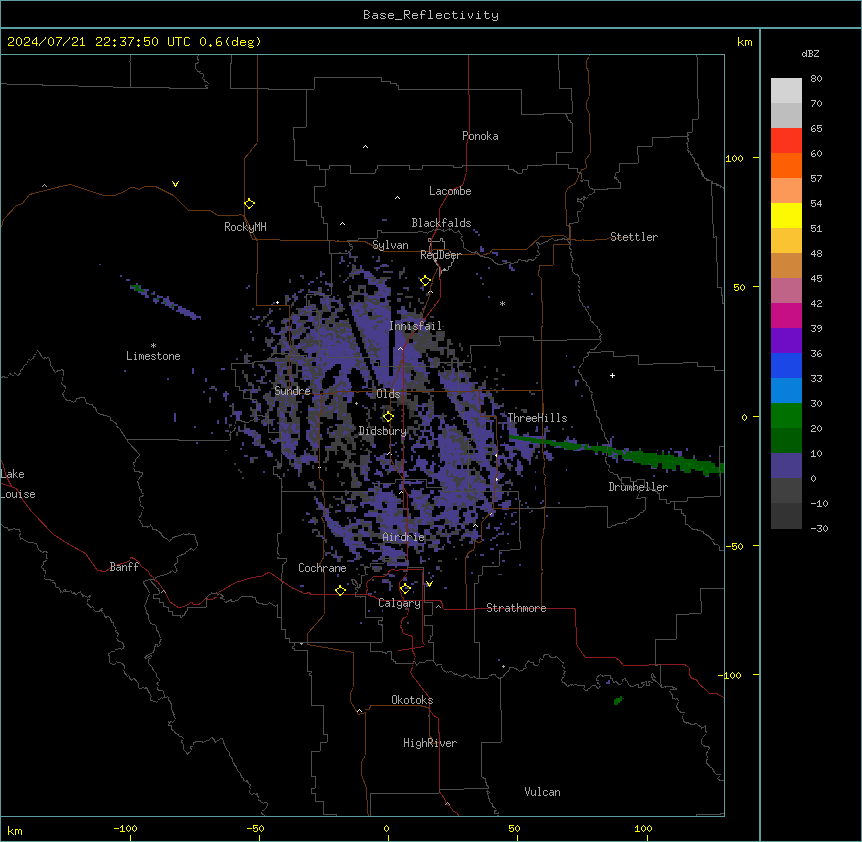This screenshot has height=842, width=862.
Task: Click the Lake Louise label
Action: [x=18, y=484]
